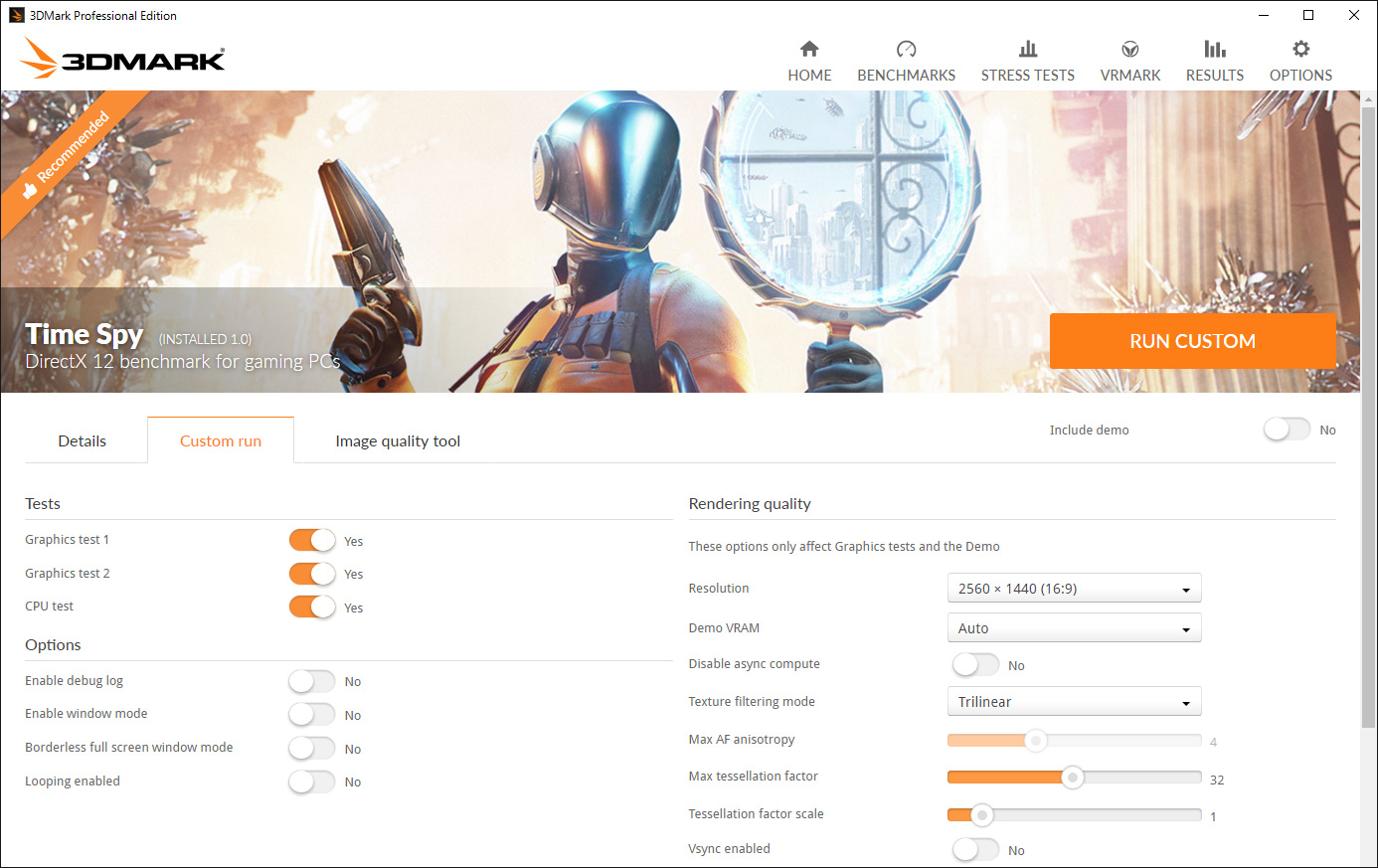Click the Tessellation factor scale slider handle
1378x868 pixels.
click(x=981, y=815)
